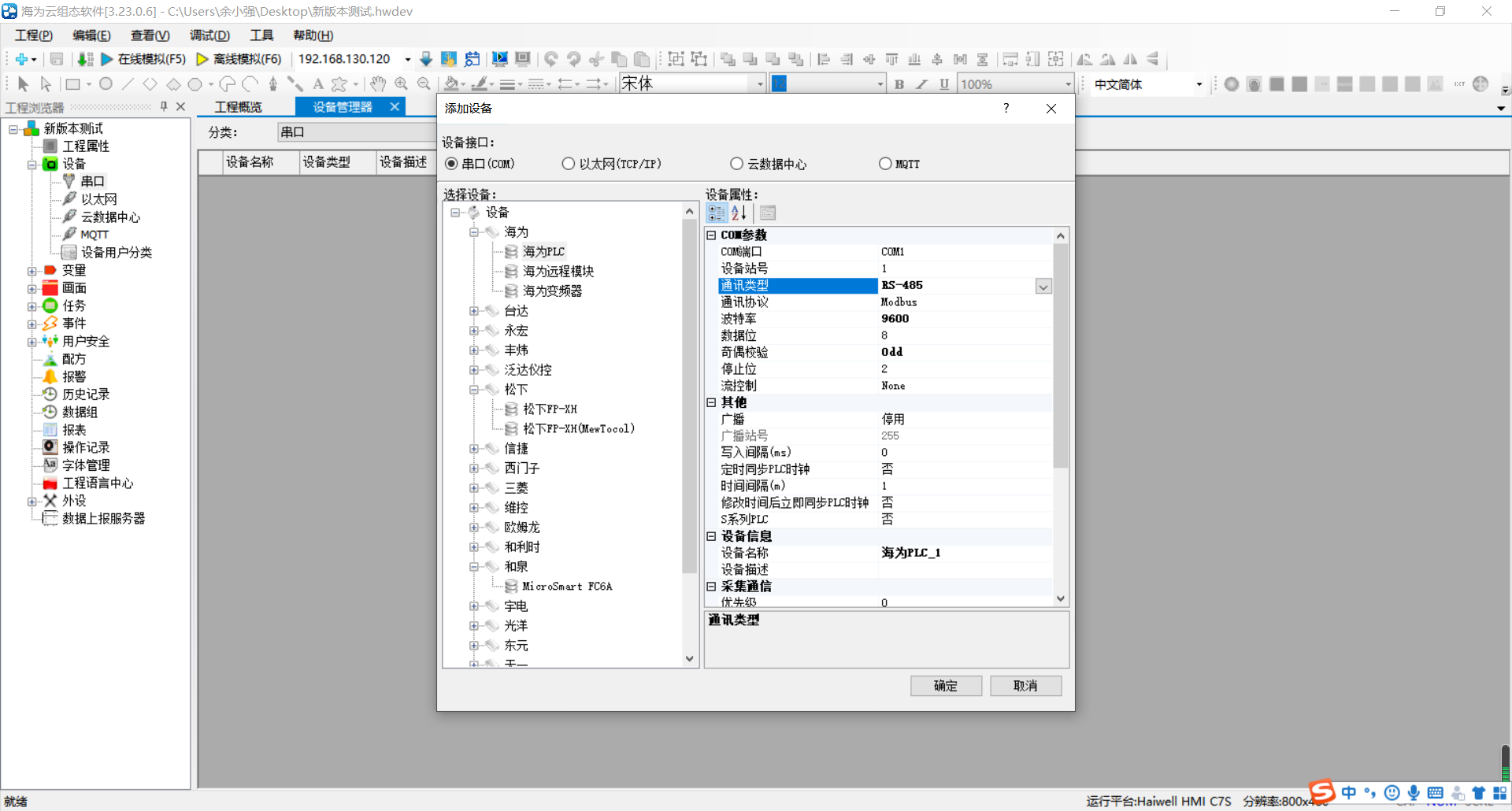Click the 取消 button
1512x811 pixels.
click(x=1025, y=686)
